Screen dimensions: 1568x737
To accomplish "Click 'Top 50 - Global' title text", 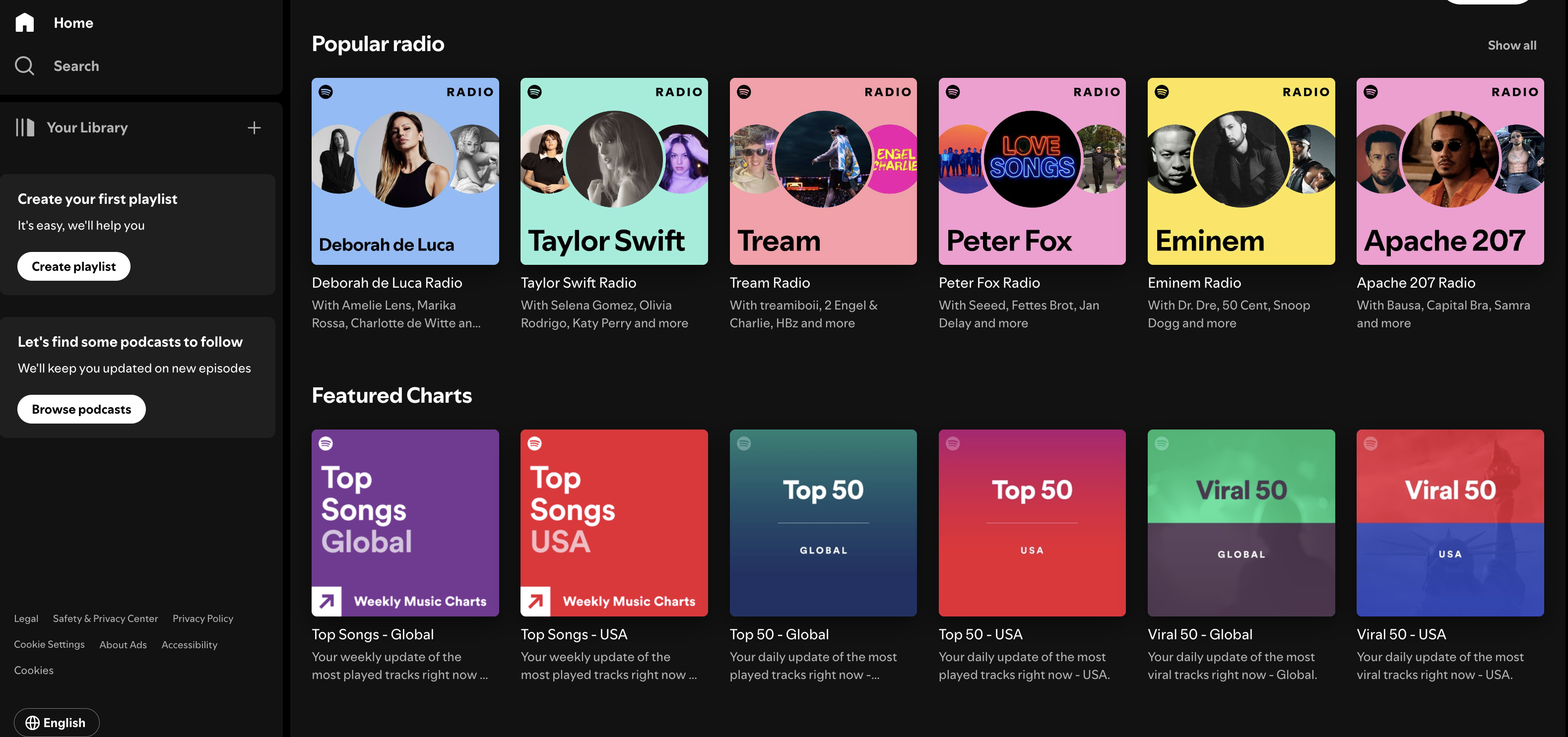I will [779, 634].
